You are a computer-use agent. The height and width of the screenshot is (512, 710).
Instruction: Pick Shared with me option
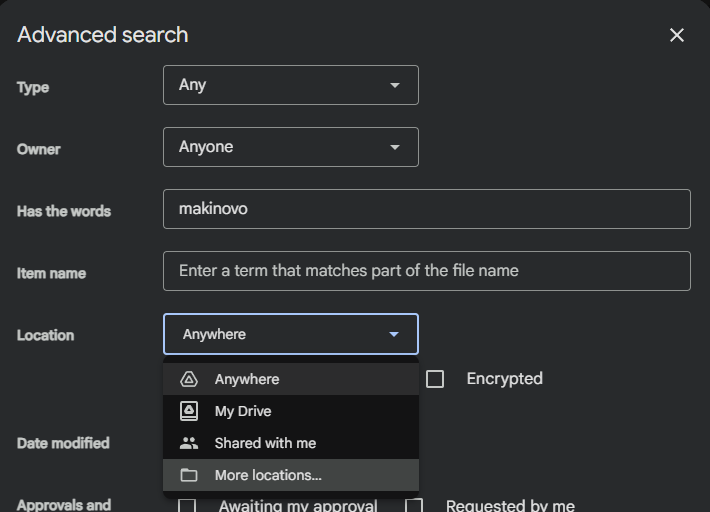click(265, 443)
